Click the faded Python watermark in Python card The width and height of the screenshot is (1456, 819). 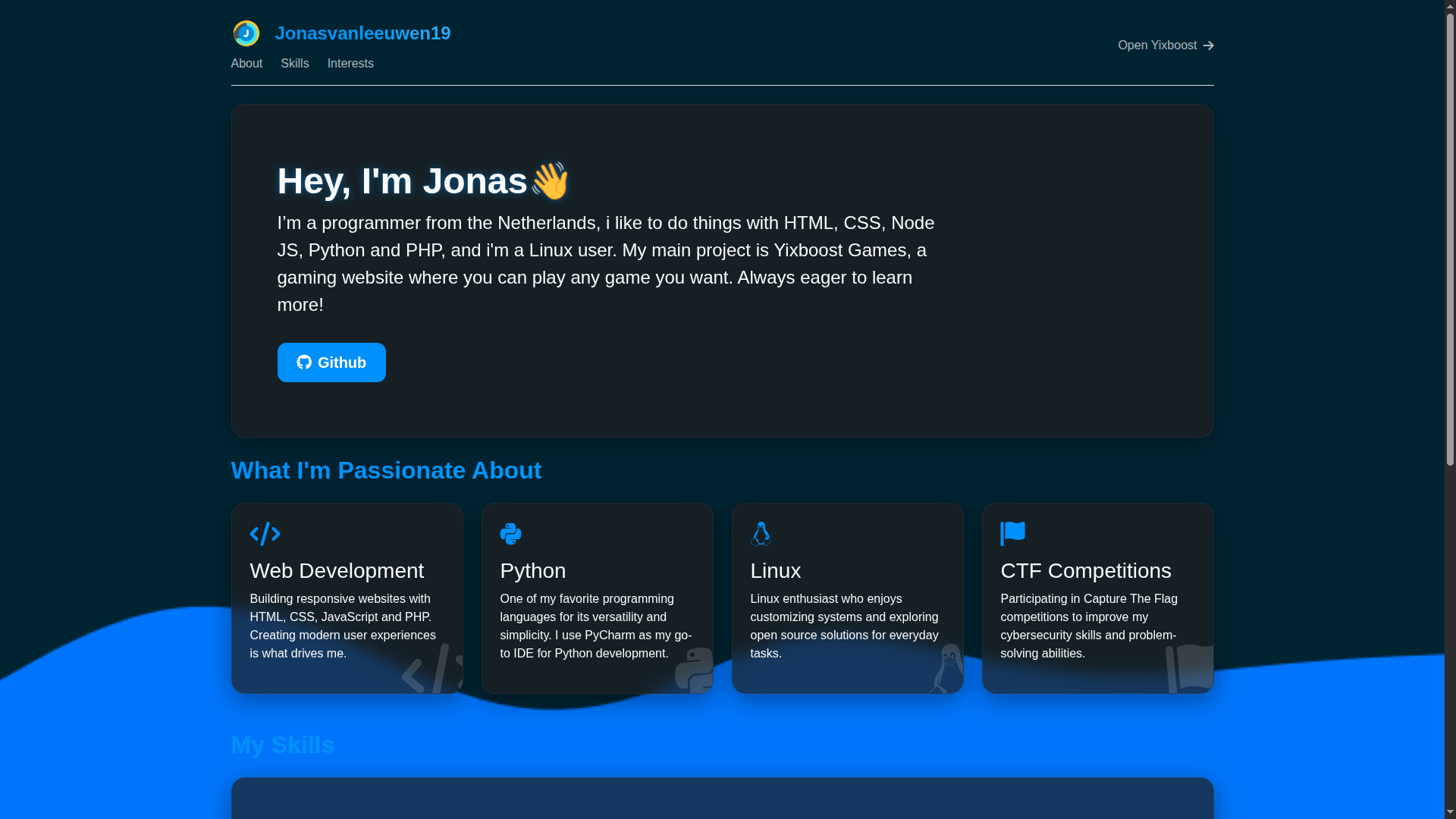point(694,670)
